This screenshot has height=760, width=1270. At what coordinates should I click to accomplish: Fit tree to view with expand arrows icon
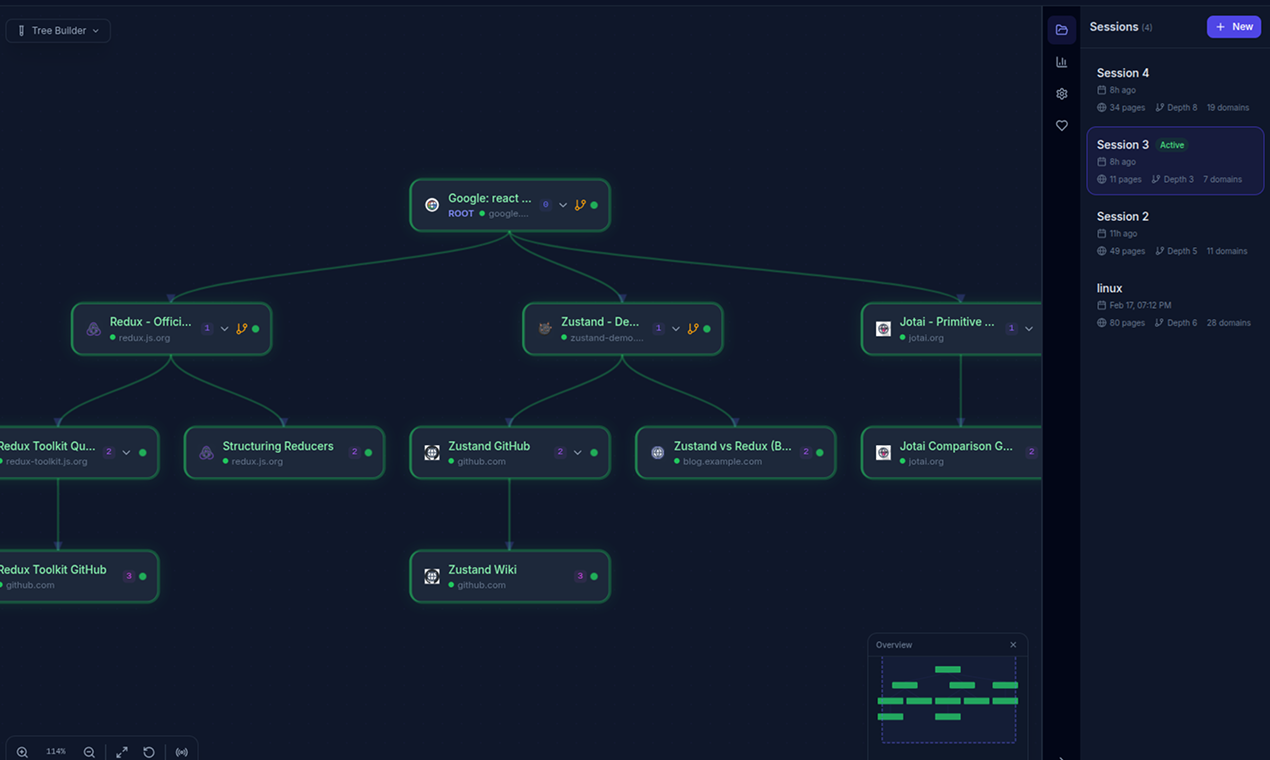tap(121, 751)
